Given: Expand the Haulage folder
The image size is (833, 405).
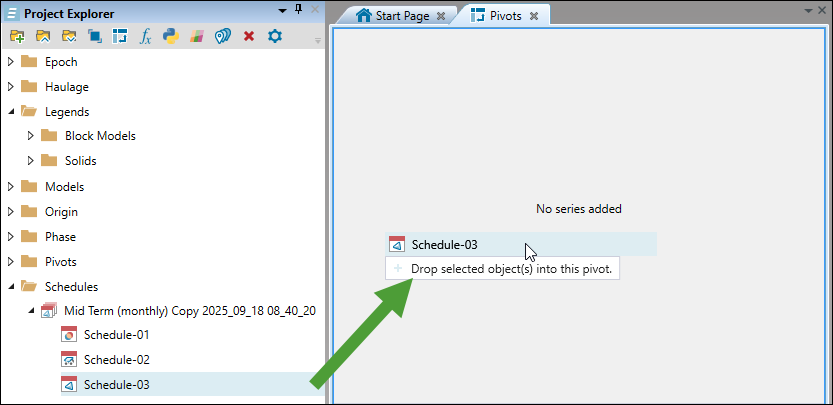Looking at the screenshot, I should click(11, 87).
